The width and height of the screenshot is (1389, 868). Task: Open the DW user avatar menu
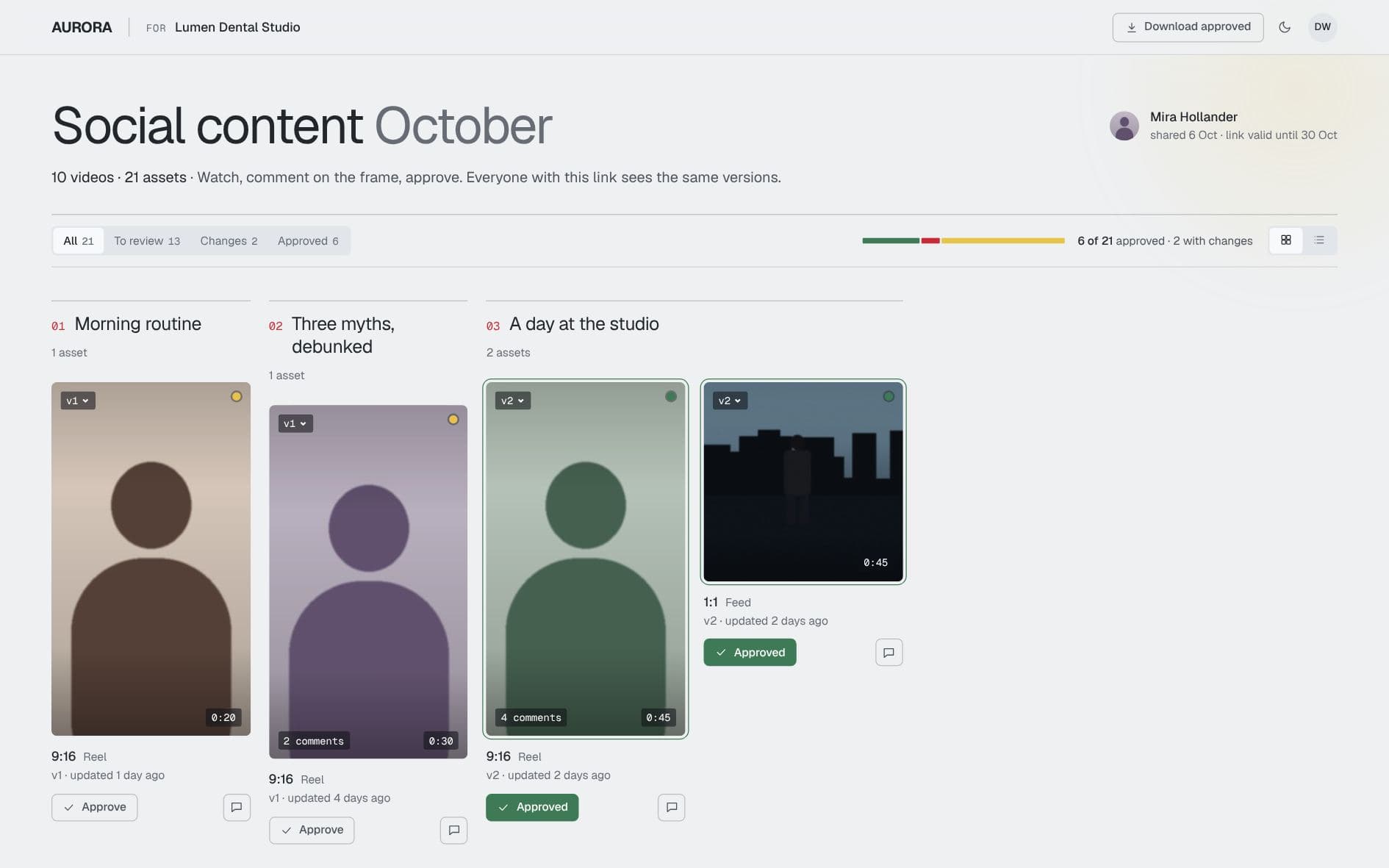tap(1322, 27)
